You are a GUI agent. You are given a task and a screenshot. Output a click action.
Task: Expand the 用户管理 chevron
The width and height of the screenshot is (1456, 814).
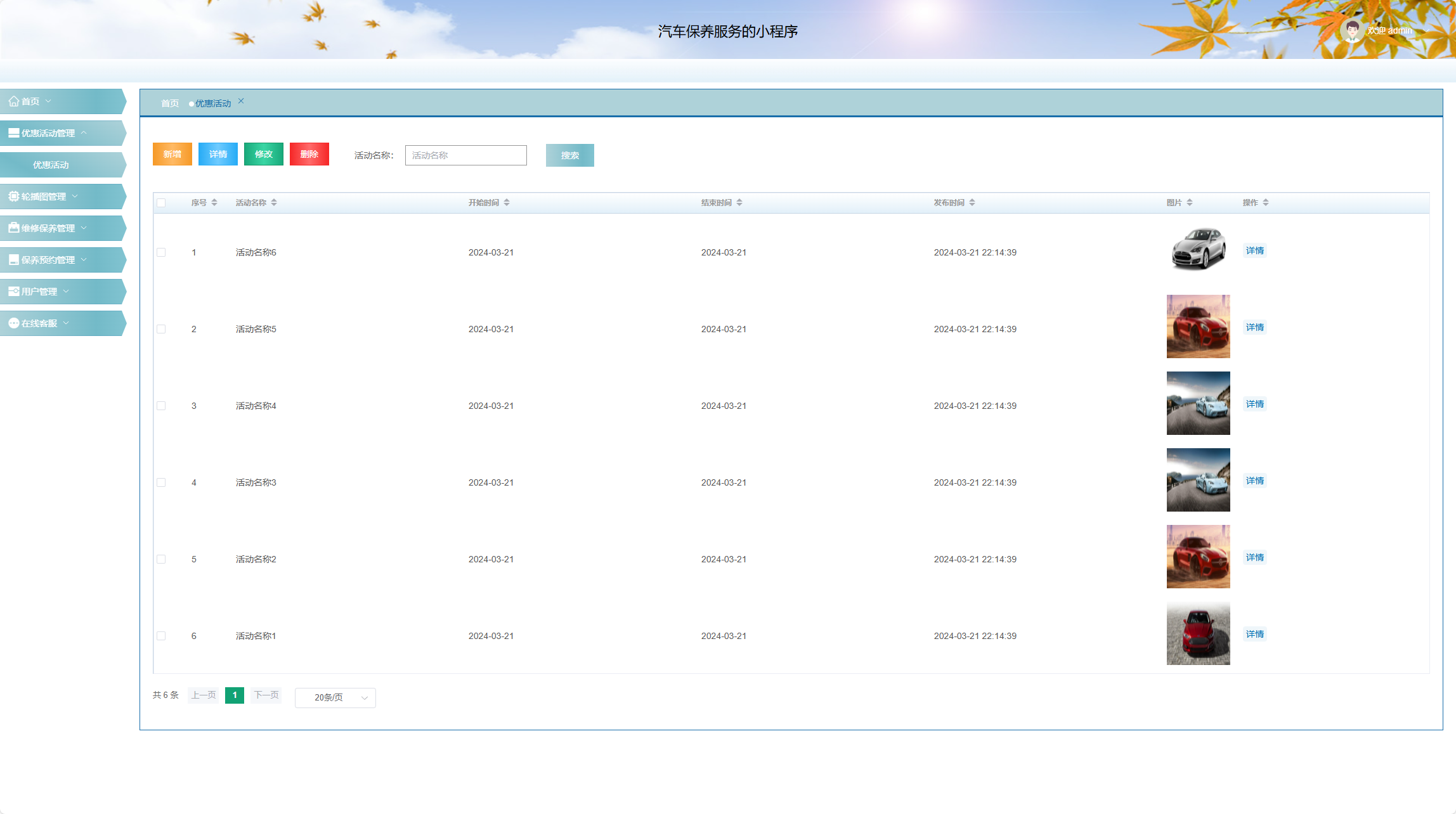66,292
